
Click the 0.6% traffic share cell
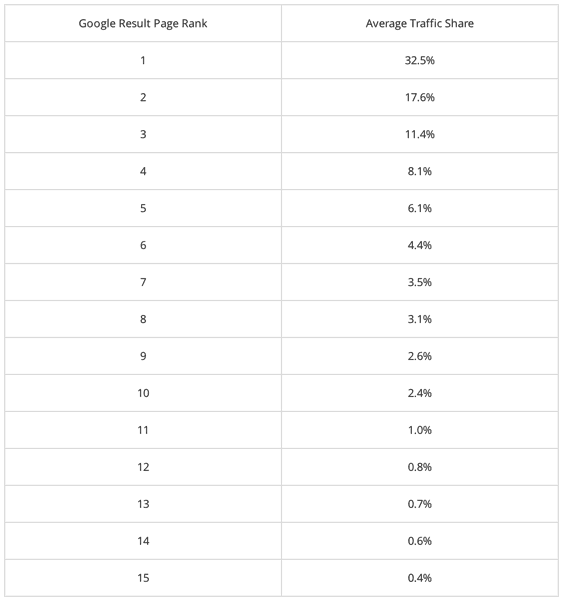click(x=420, y=541)
